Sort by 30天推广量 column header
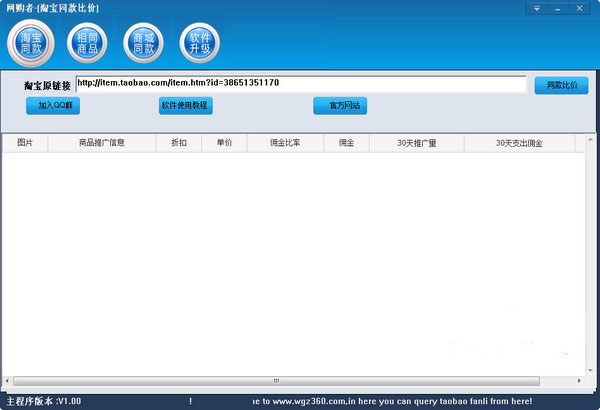This screenshot has width=600, height=410. click(417, 143)
